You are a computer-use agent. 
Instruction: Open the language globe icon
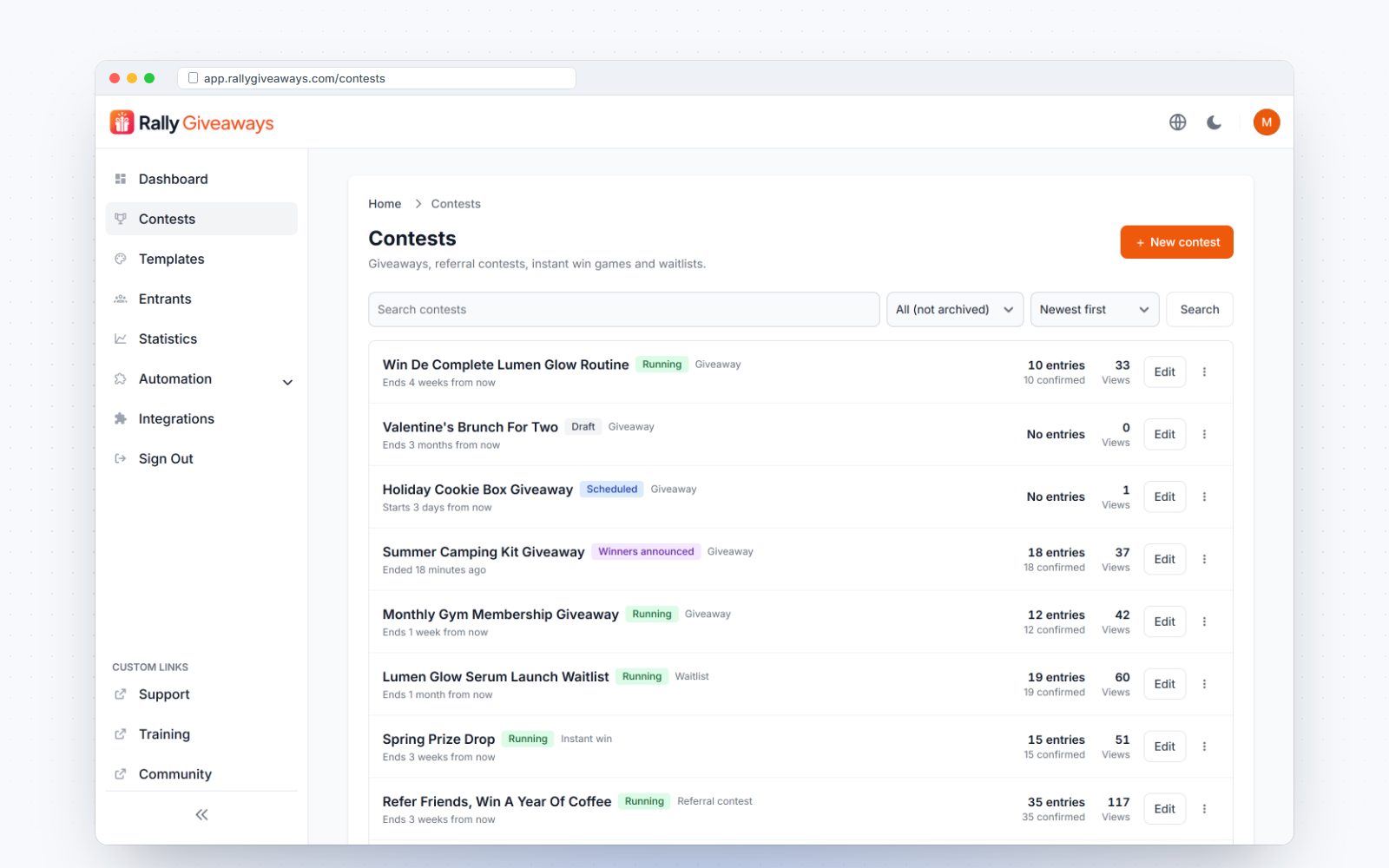pos(1177,122)
